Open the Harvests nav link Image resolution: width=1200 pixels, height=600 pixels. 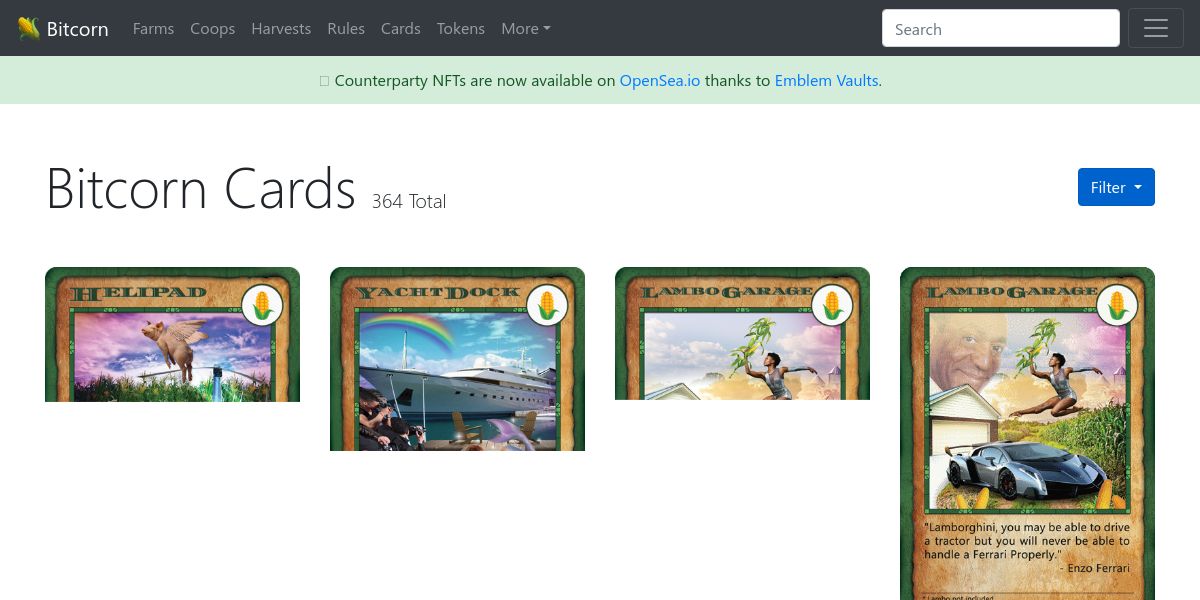(x=281, y=29)
